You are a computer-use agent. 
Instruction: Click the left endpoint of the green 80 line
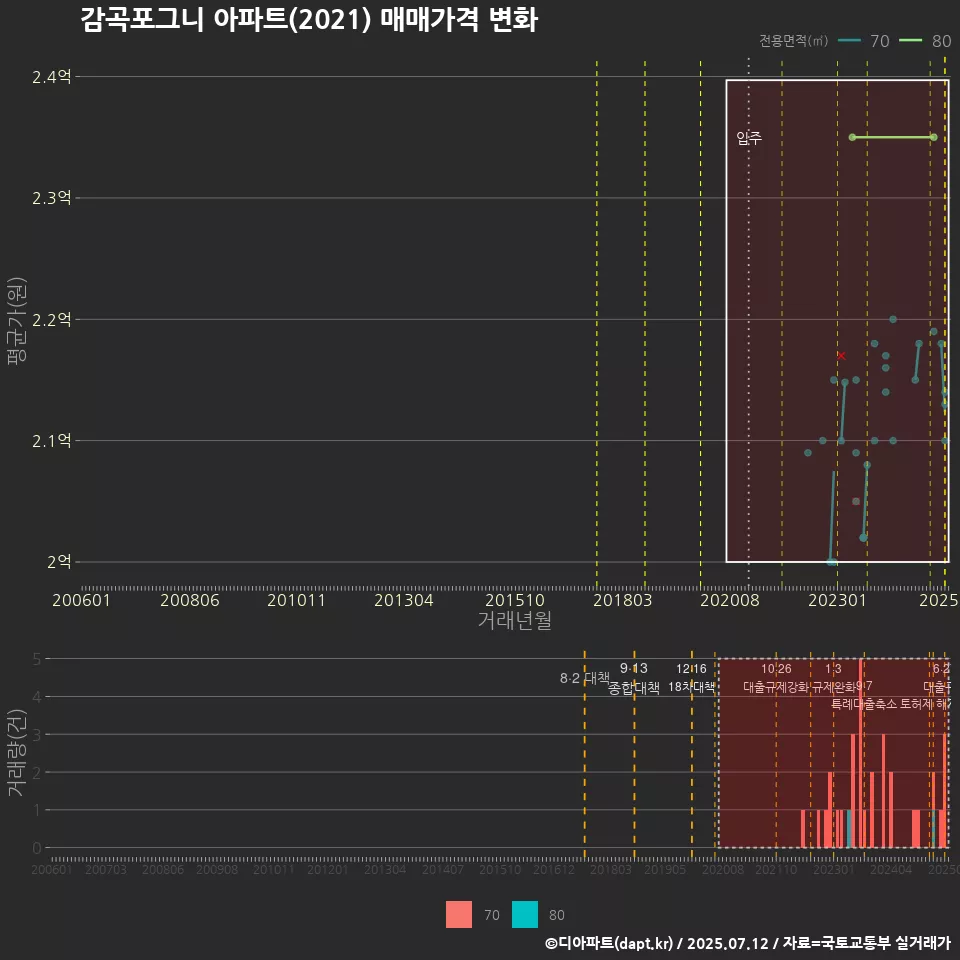pos(852,137)
